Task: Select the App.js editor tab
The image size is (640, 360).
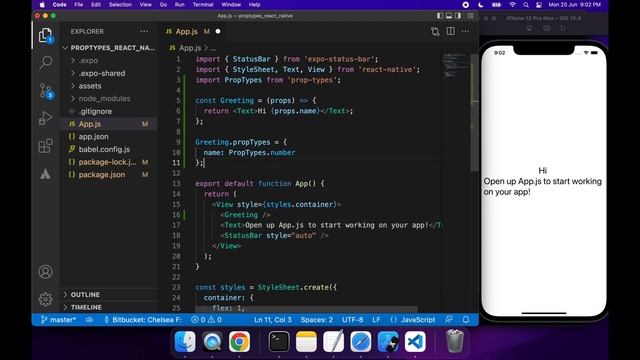Action: (193, 31)
